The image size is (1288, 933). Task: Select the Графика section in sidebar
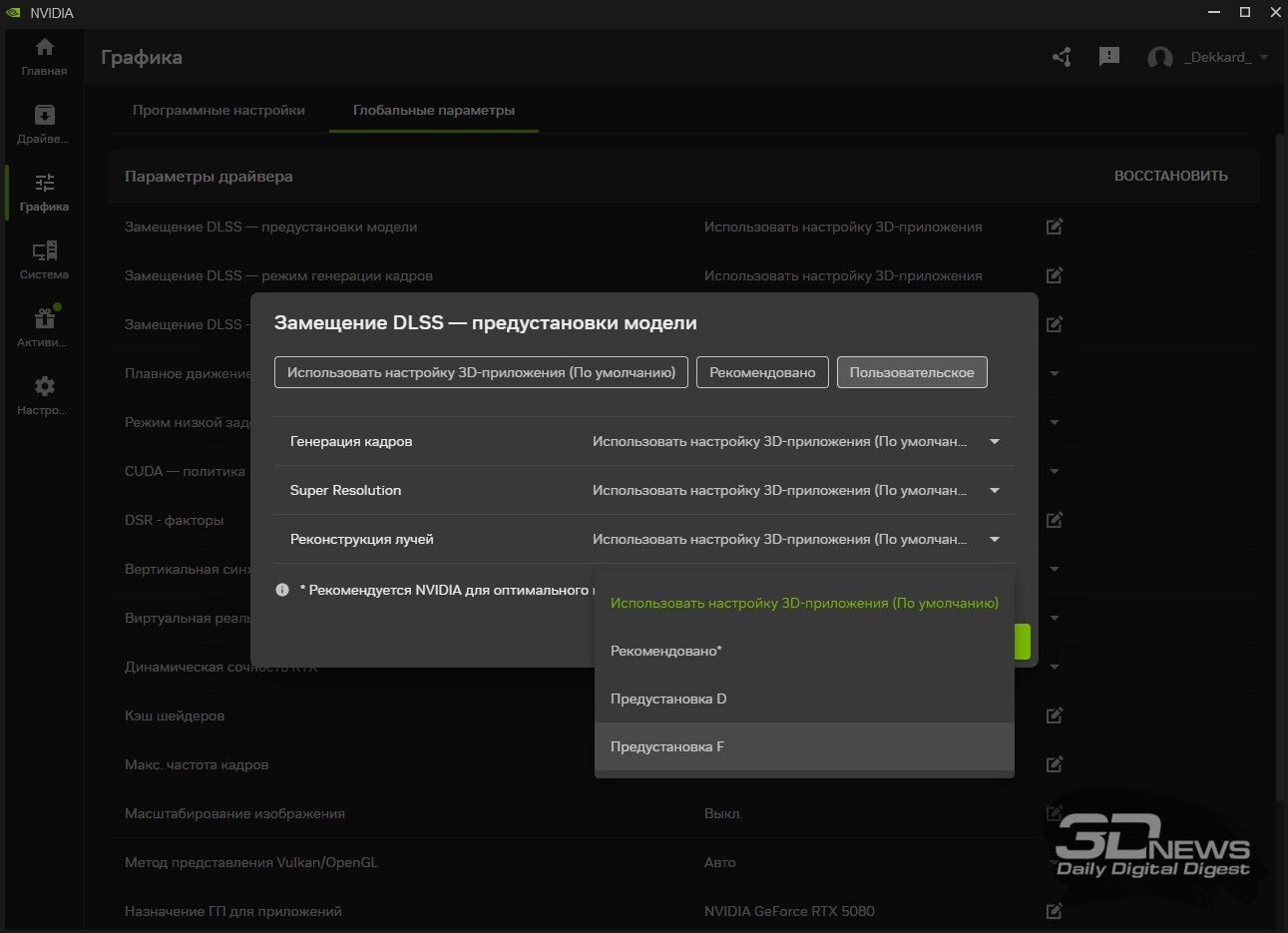(x=44, y=193)
